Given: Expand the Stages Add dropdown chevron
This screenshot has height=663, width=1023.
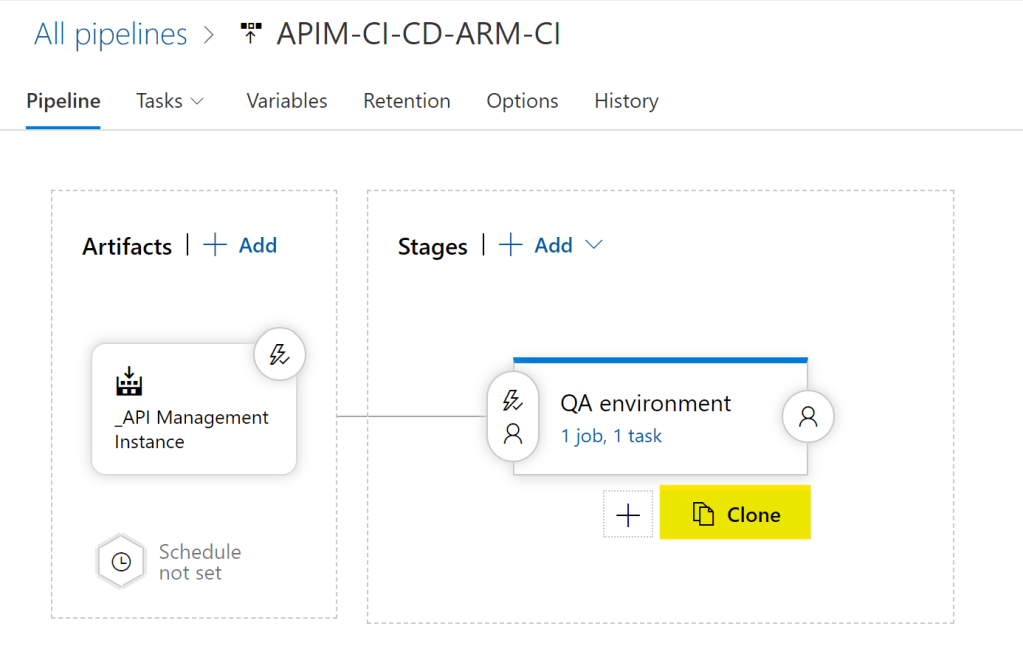Looking at the screenshot, I should pyautogui.click(x=593, y=245).
